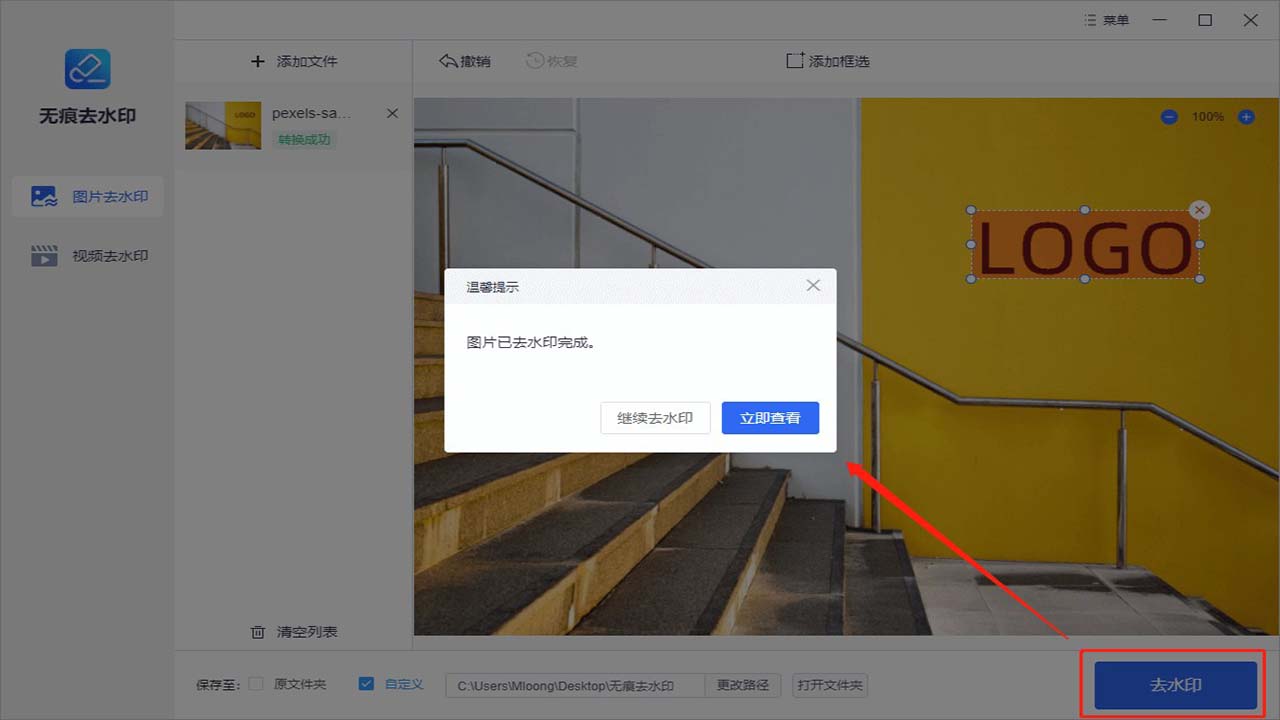1280x720 pixels.
Task: Click the minus icon to zoom out
Action: coord(1168,116)
